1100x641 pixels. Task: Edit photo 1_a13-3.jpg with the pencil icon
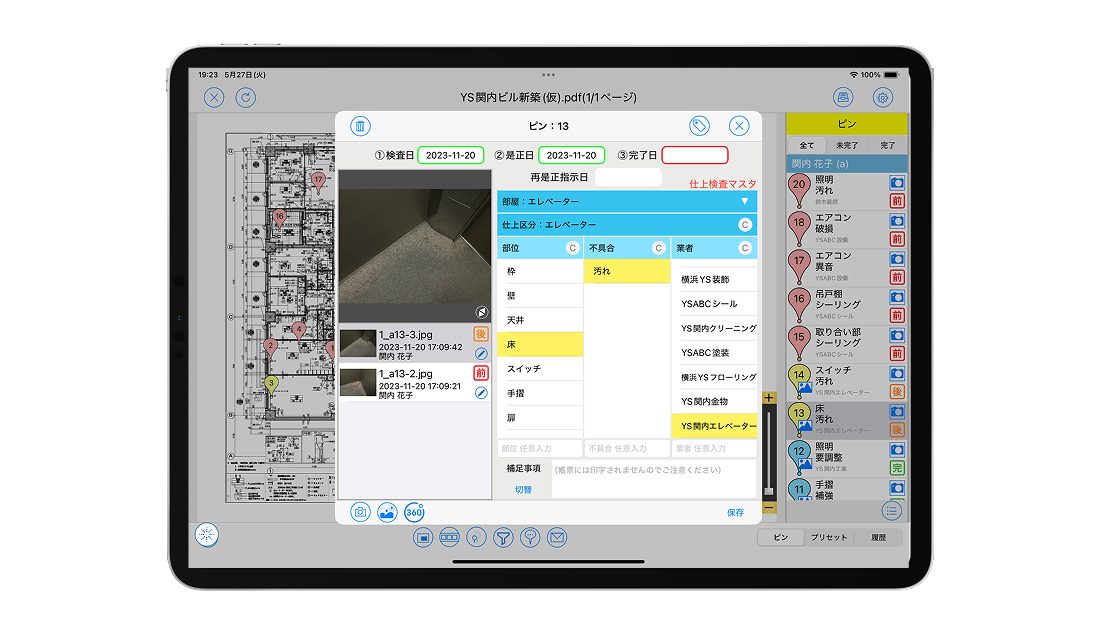pos(481,353)
